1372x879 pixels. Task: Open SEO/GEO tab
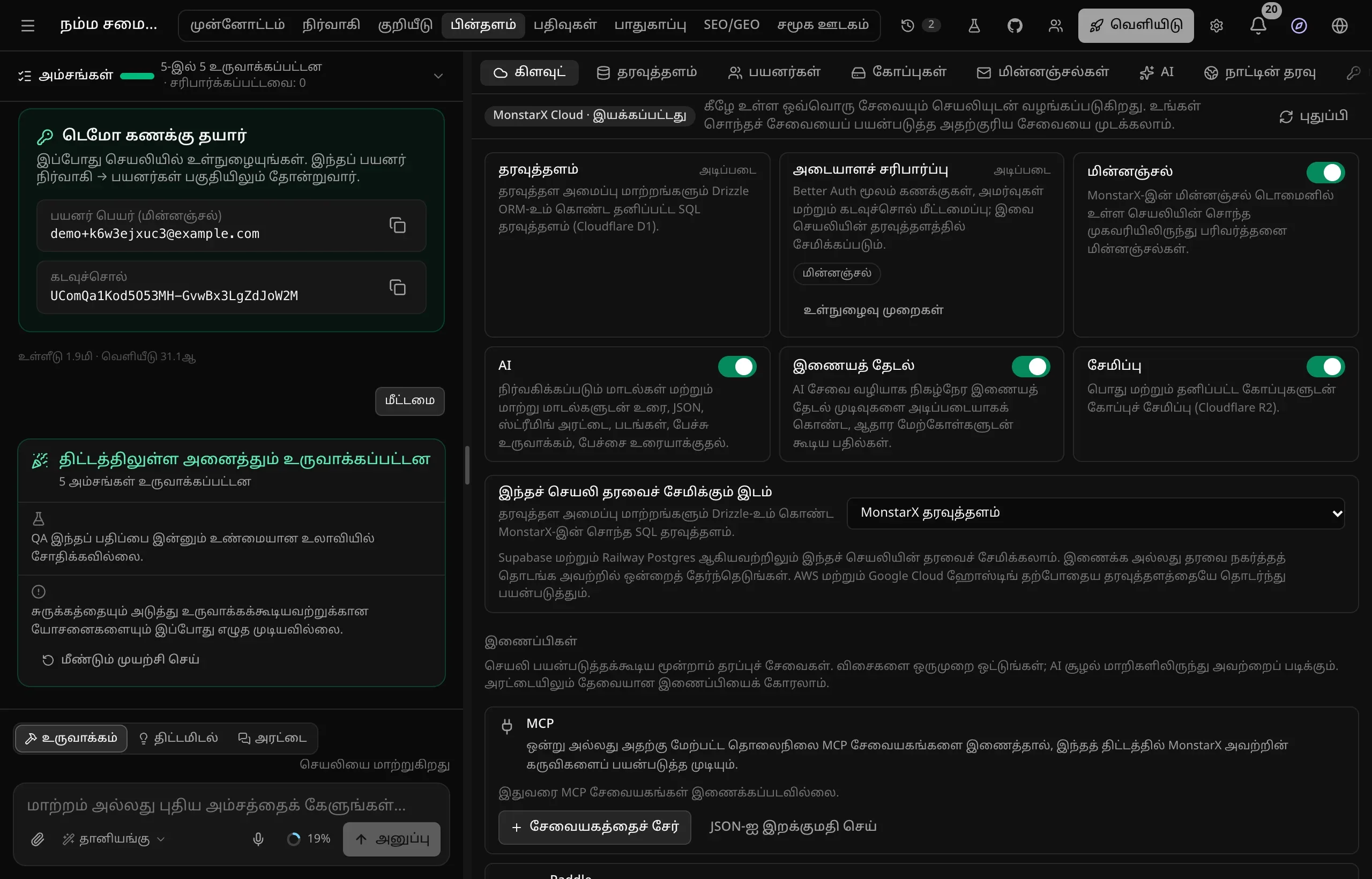pos(731,25)
